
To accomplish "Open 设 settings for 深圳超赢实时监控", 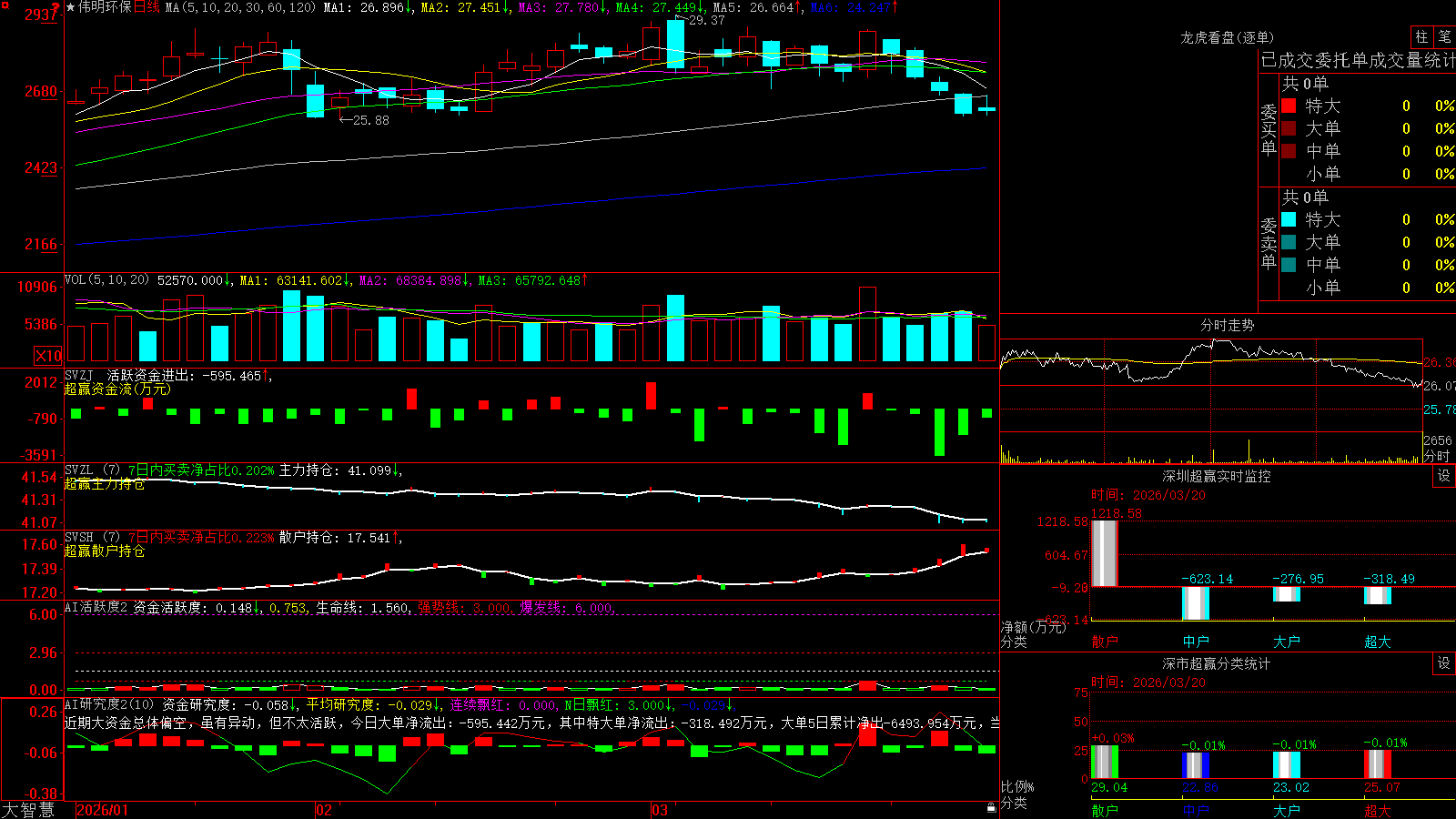I will [1444, 476].
